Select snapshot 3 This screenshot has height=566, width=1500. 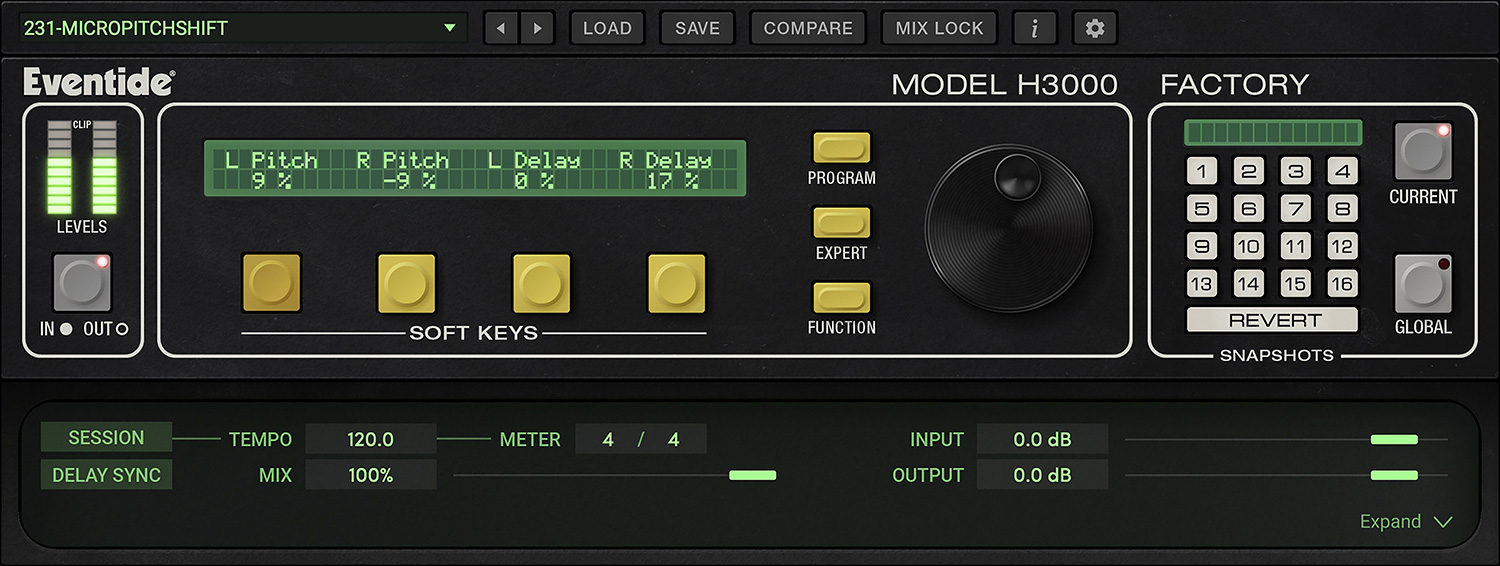tap(1295, 172)
